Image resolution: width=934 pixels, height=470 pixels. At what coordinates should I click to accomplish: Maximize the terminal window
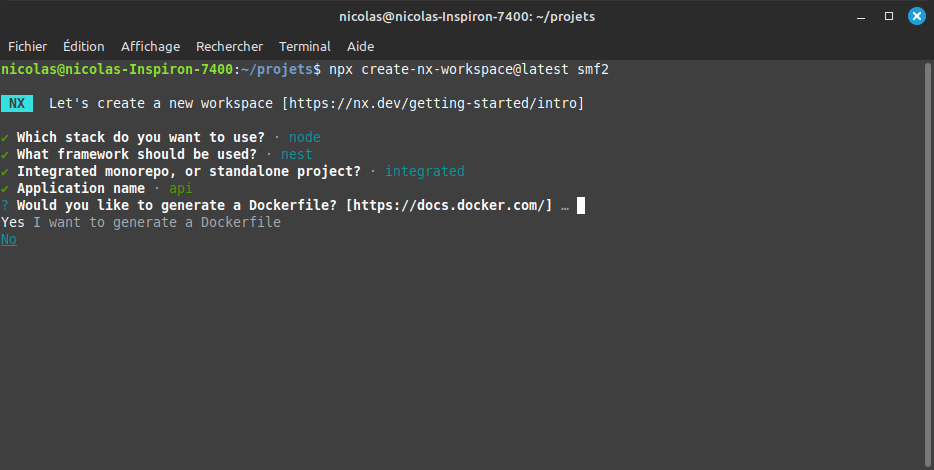[889, 16]
